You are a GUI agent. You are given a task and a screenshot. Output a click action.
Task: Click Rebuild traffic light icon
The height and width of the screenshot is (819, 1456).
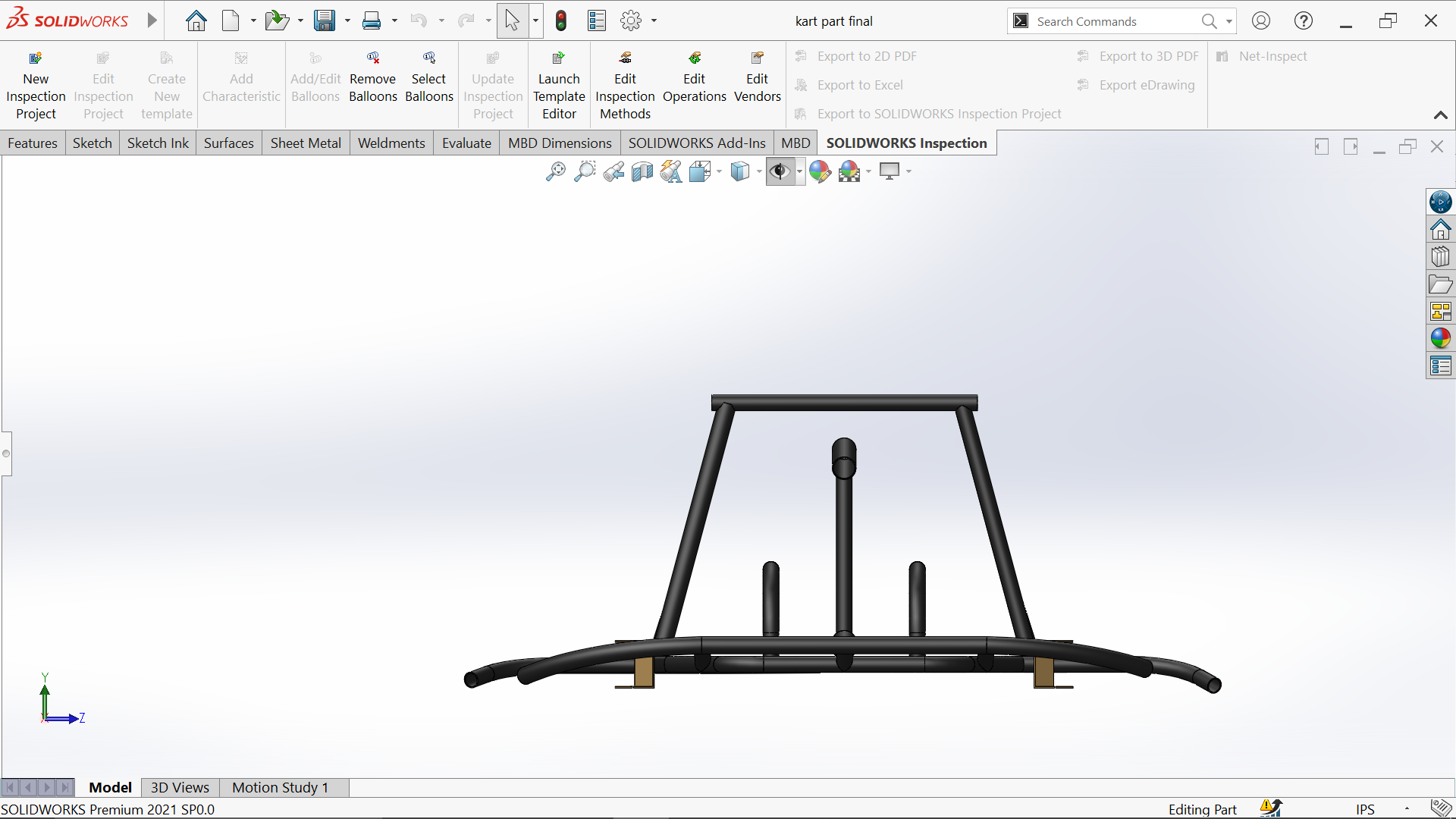pos(561,21)
